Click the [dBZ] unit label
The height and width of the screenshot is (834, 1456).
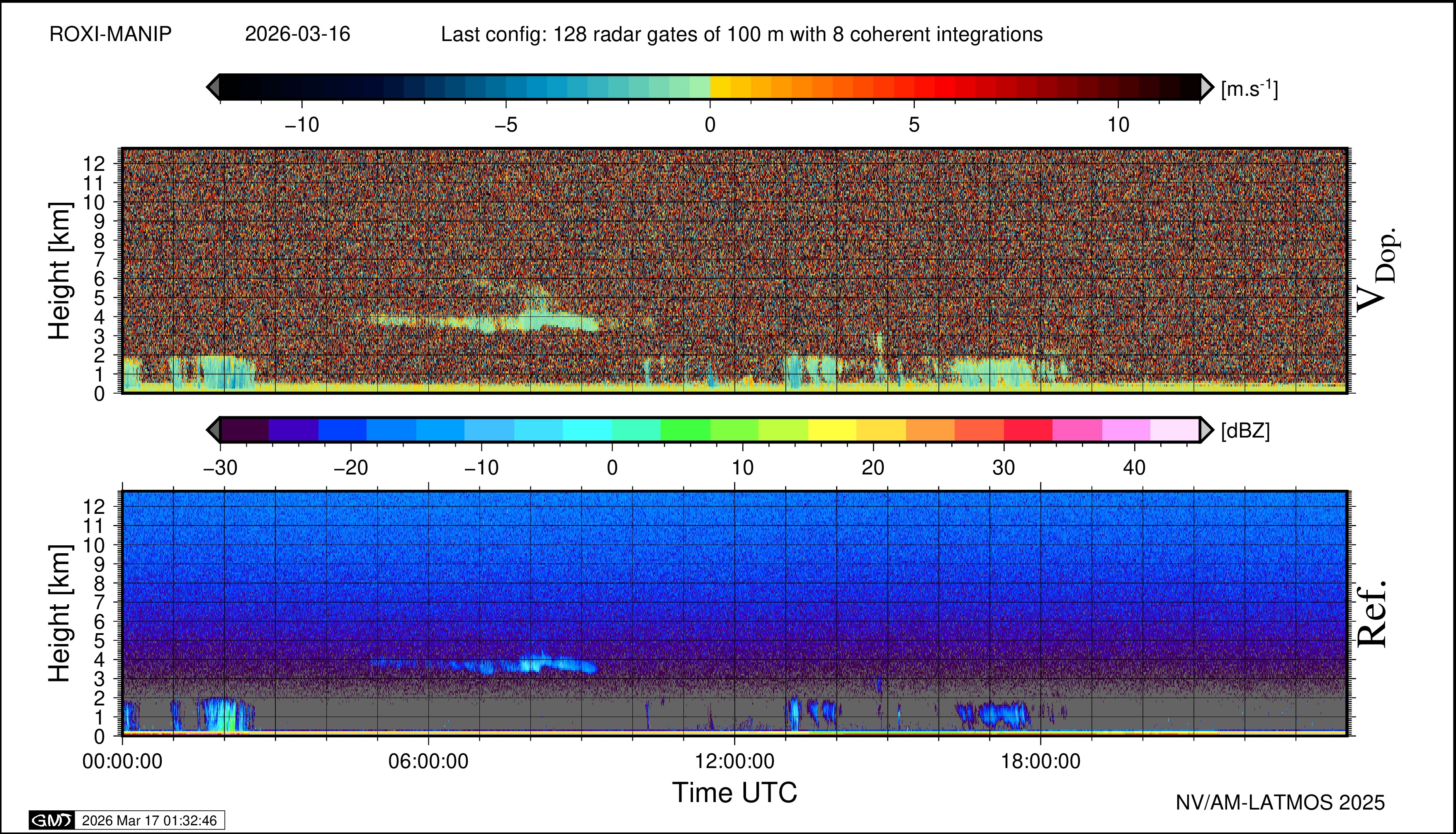1245,431
